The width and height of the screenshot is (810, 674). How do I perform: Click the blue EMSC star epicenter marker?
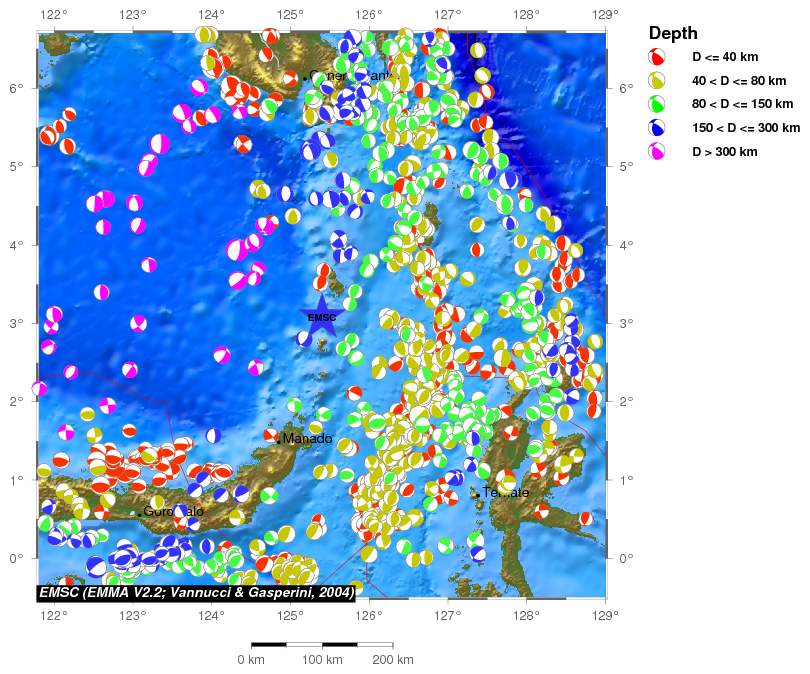[322, 317]
